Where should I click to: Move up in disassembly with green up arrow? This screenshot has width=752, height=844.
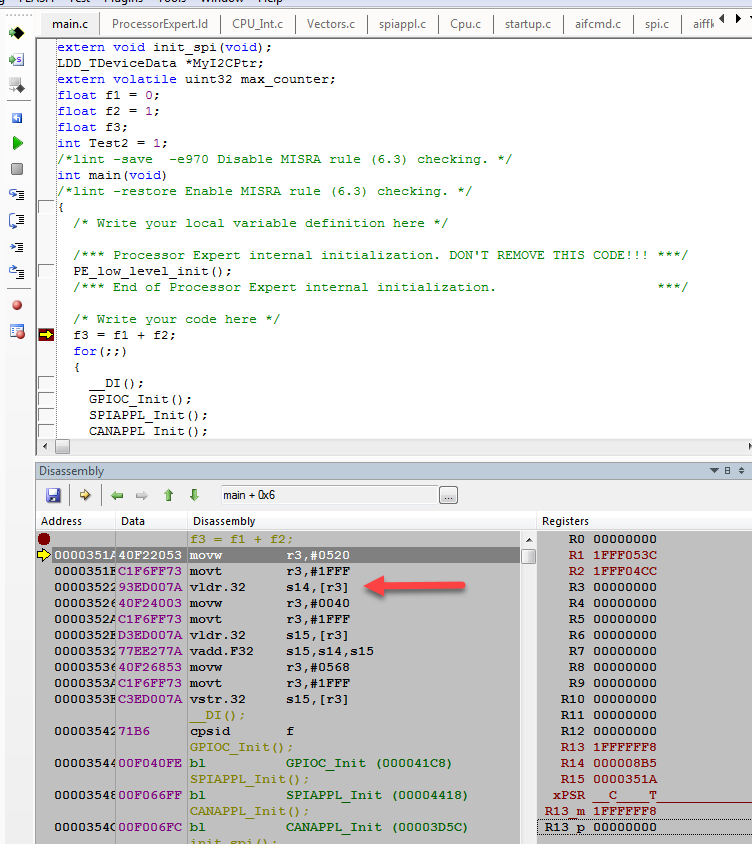tap(168, 495)
